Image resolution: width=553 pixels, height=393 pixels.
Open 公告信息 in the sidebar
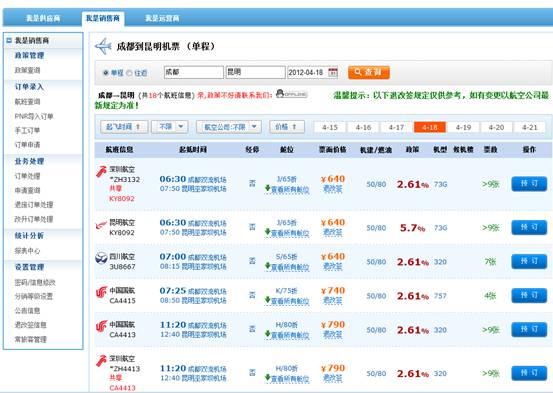click(x=28, y=310)
